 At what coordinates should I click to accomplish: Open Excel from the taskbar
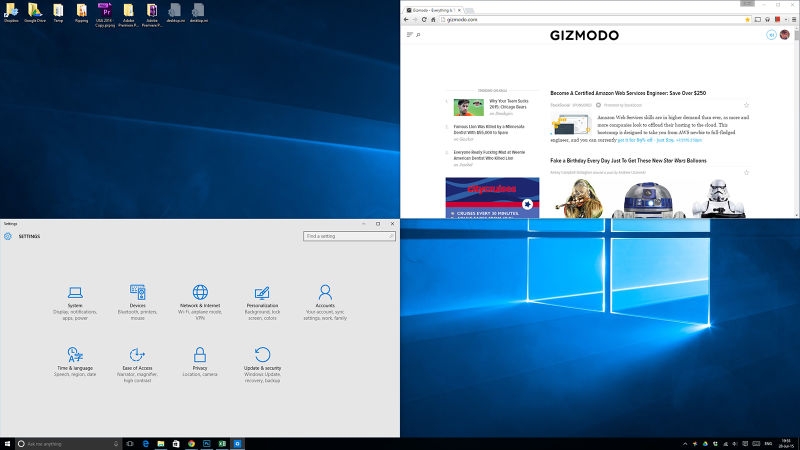tap(222, 444)
